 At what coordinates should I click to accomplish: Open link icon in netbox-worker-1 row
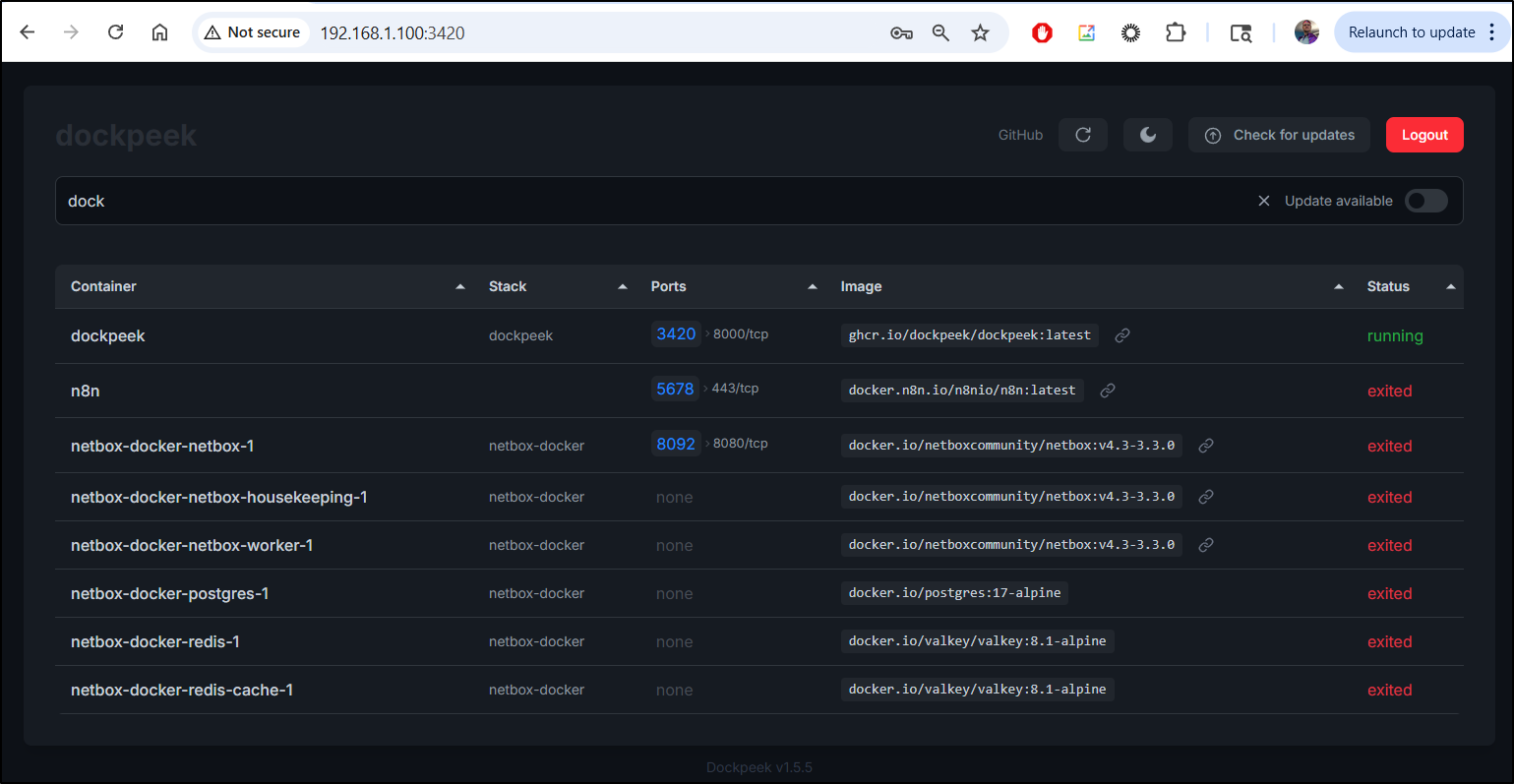coord(1206,545)
